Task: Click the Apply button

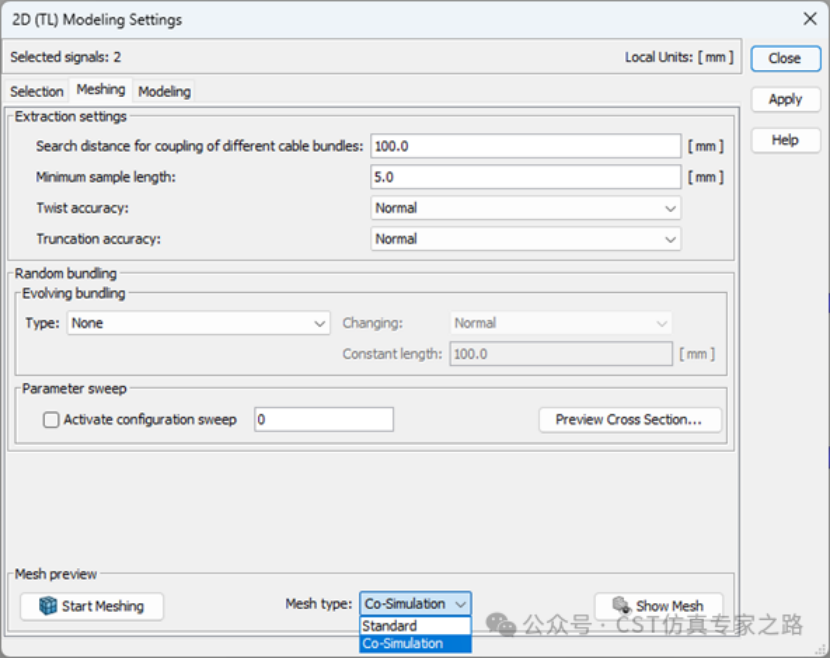Action: pyautogui.click(x=785, y=99)
